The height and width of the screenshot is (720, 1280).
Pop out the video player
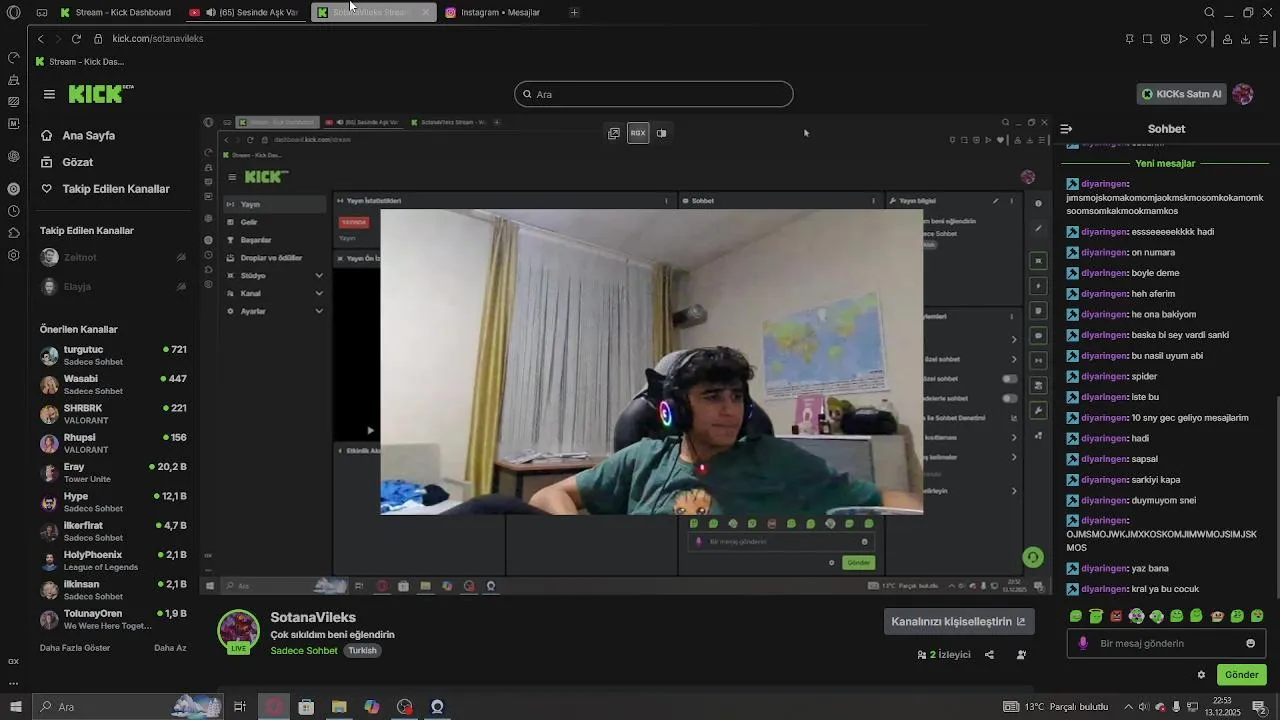click(614, 133)
